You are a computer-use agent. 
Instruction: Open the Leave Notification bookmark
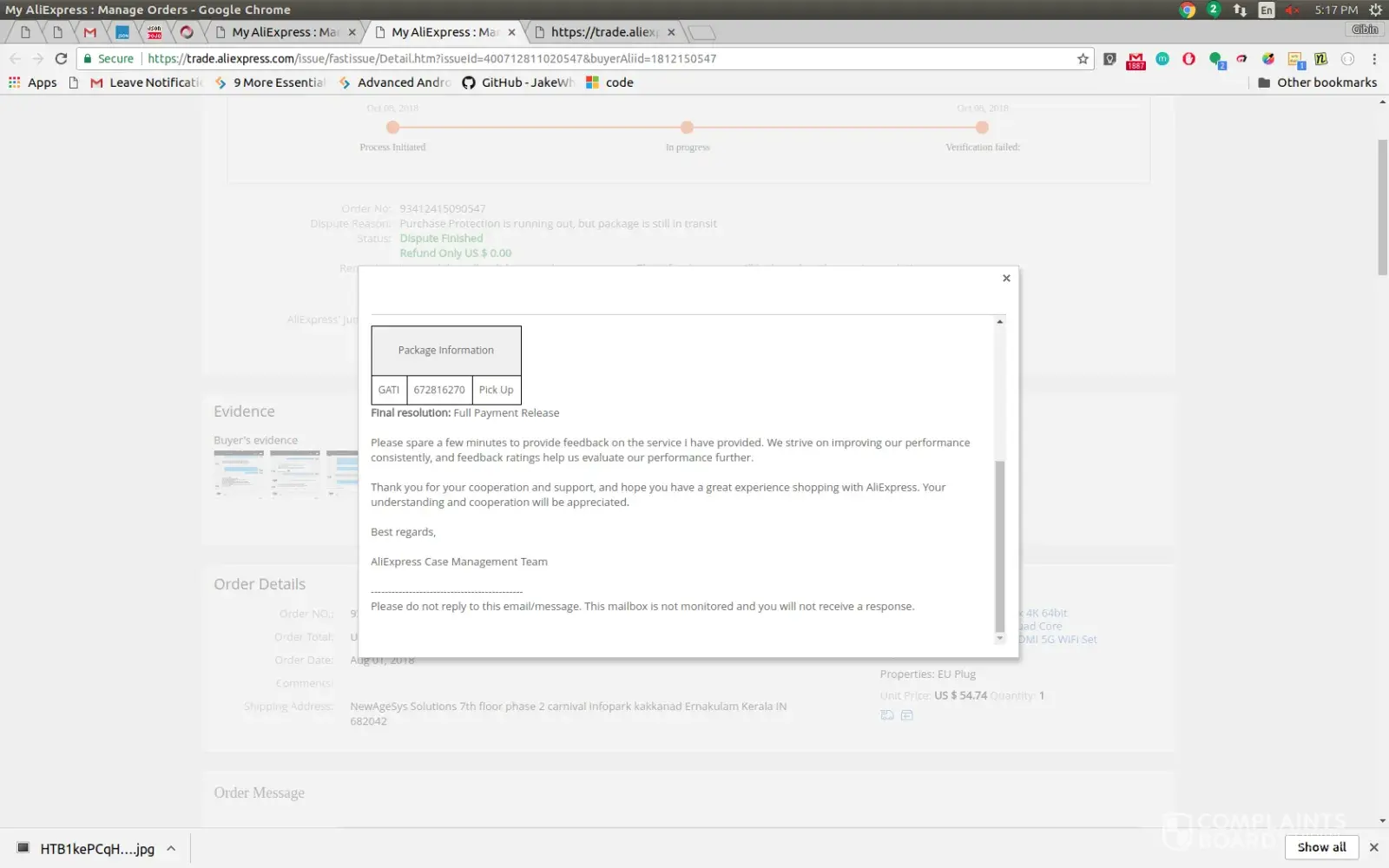146,82
